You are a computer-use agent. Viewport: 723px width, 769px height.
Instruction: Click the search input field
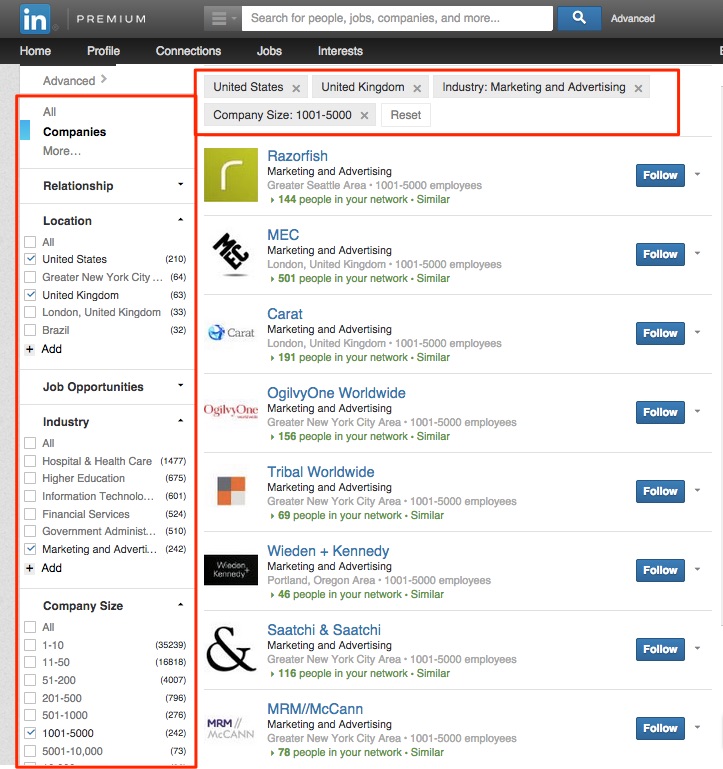[397, 18]
